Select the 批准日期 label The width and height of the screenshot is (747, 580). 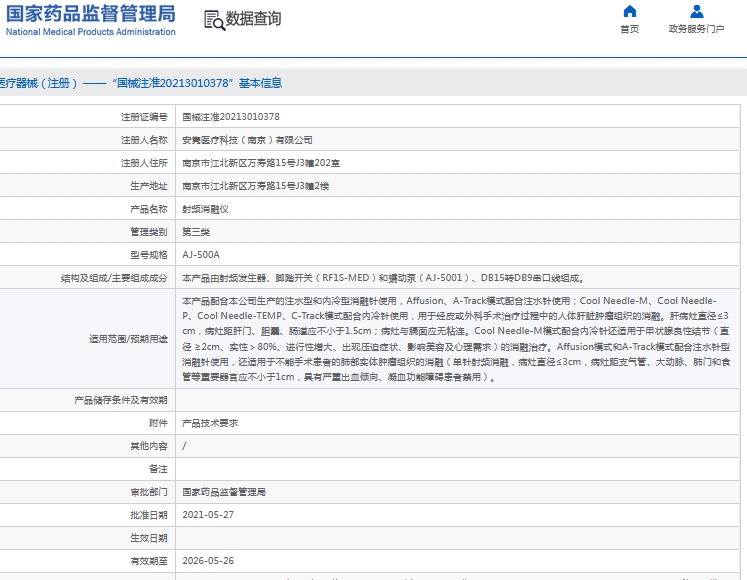tap(149, 515)
